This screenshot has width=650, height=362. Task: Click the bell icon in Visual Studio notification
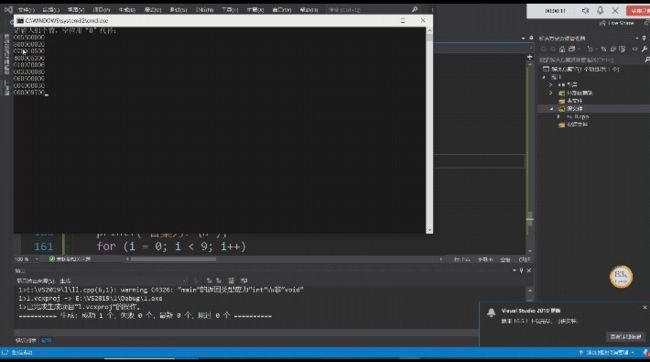pyautogui.click(x=491, y=313)
